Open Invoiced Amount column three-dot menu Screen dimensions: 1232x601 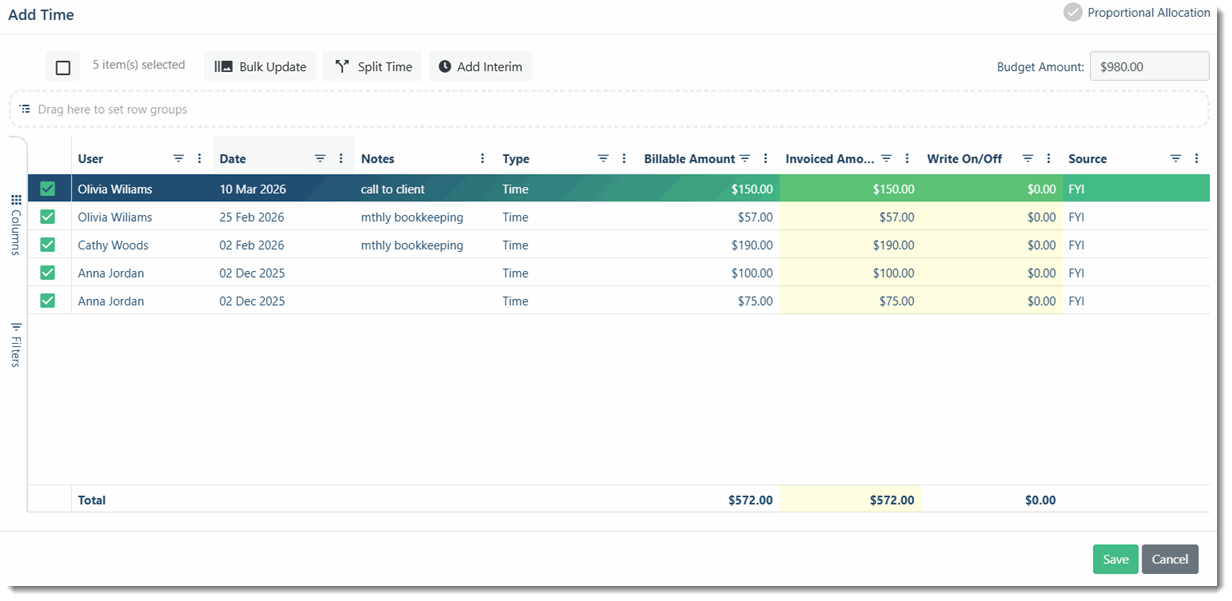point(908,159)
